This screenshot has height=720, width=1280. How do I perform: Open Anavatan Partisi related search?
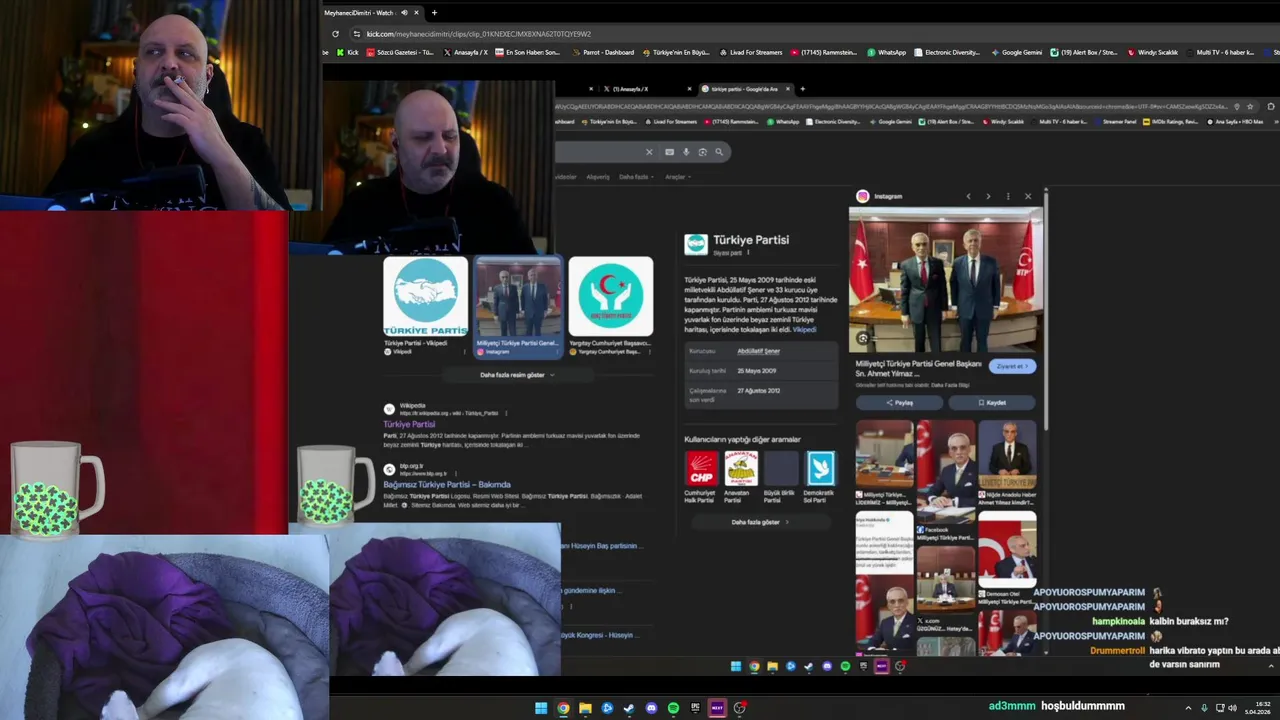tap(741, 477)
